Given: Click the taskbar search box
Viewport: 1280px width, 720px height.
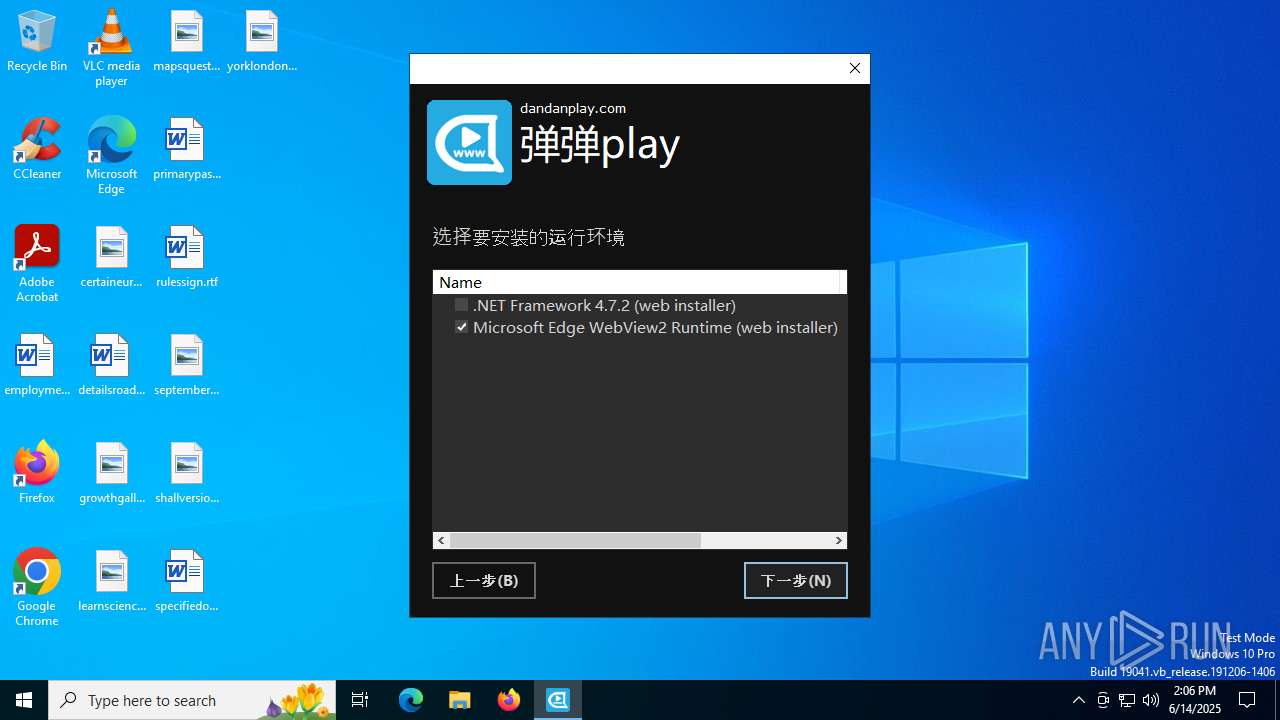Looking at the screenshot, I should (x=192, y=700).
